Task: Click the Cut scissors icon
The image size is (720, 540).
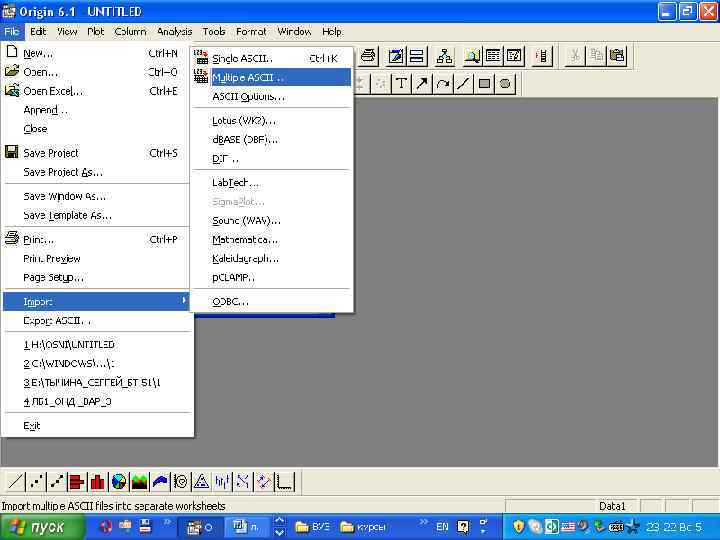Action: click(574, 56)
